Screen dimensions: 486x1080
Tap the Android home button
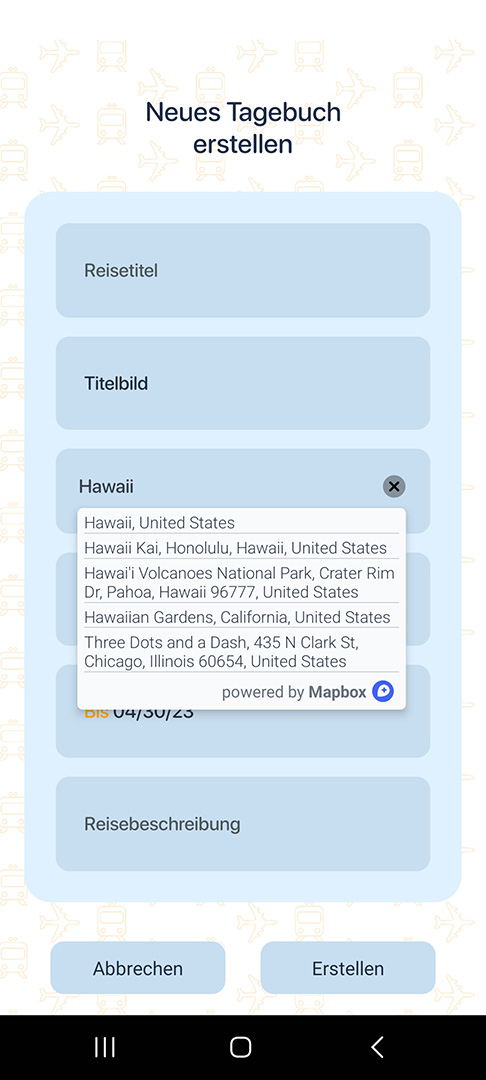[240, 1047]
